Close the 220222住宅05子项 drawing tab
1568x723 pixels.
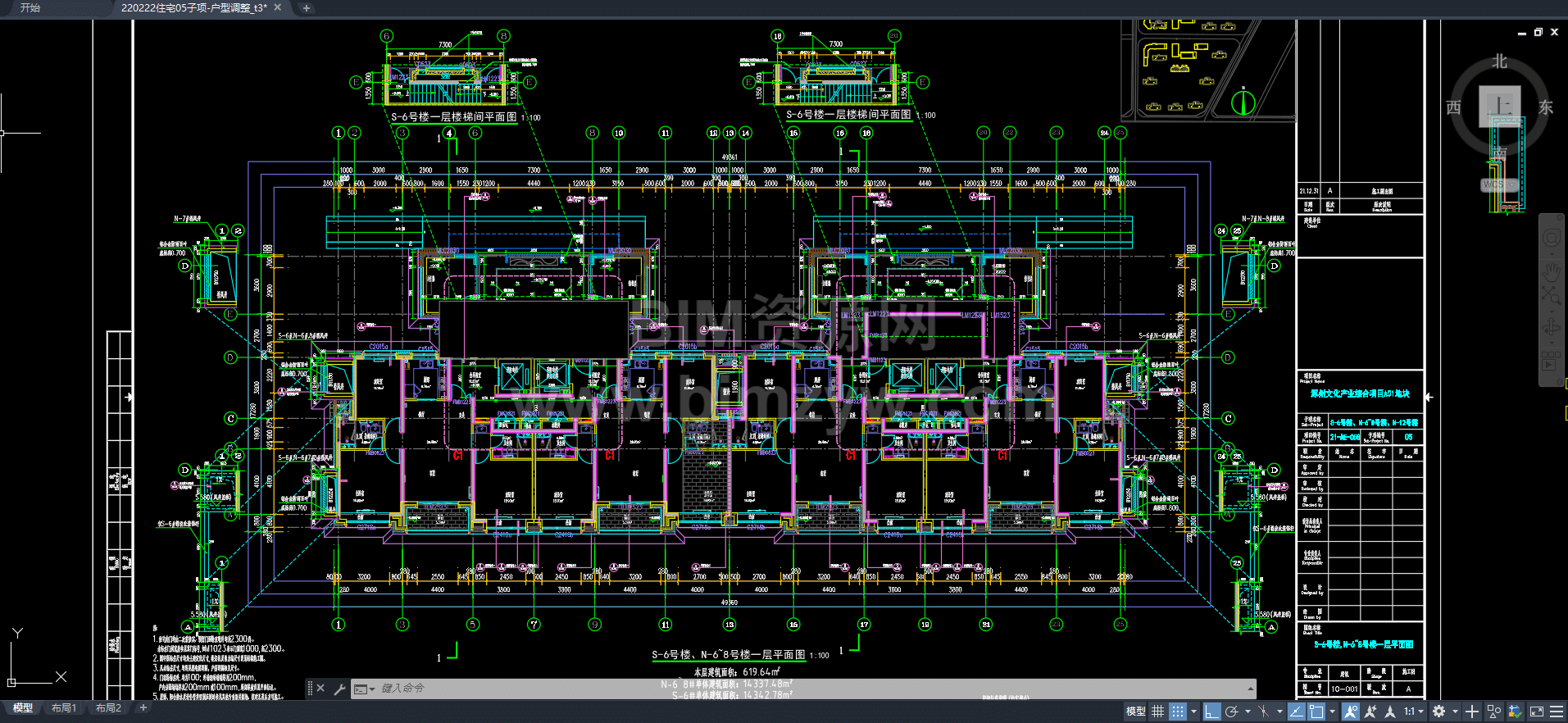(x=277, y=7)
